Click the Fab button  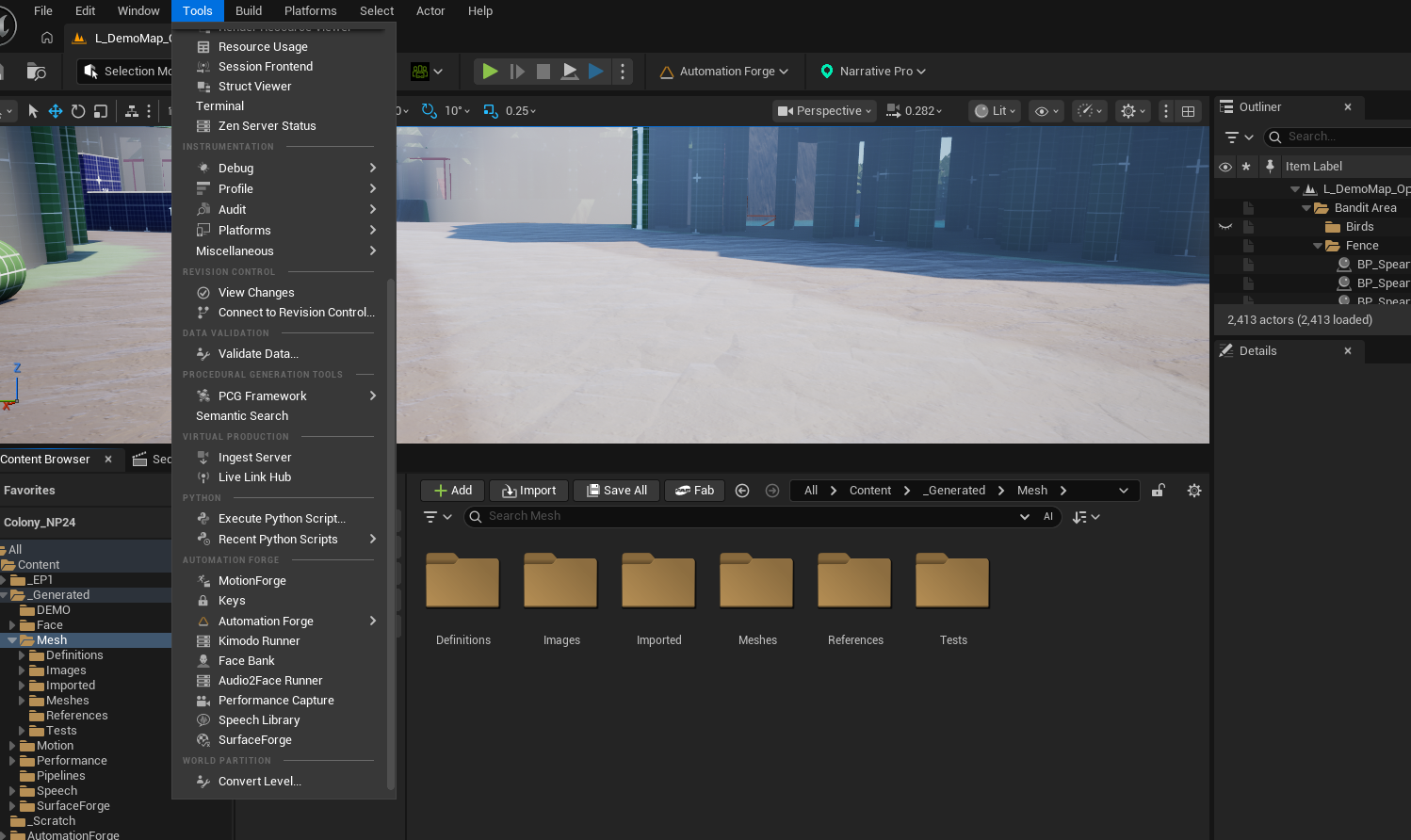694,490
